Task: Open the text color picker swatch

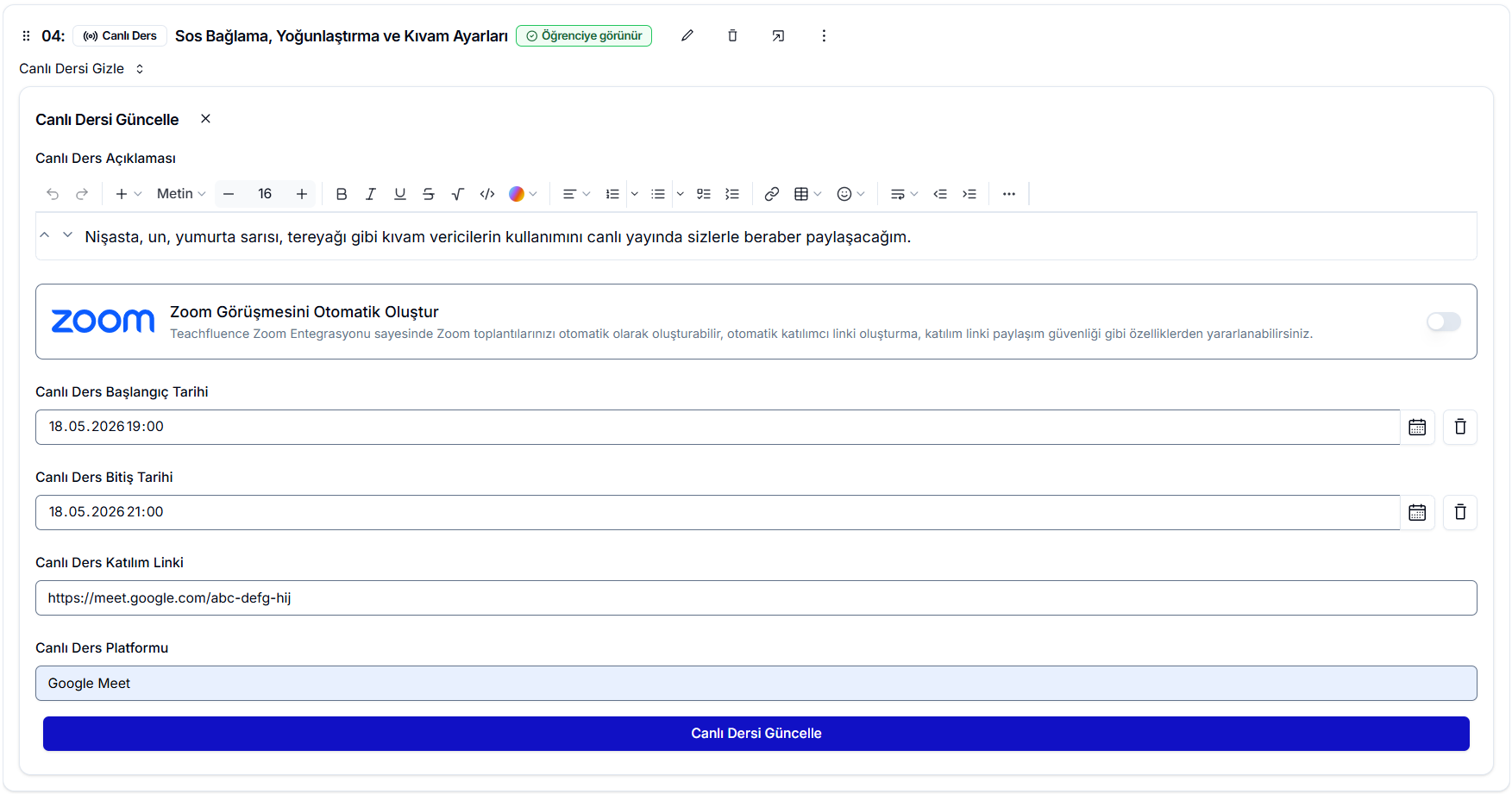Action: pos(523,194)
